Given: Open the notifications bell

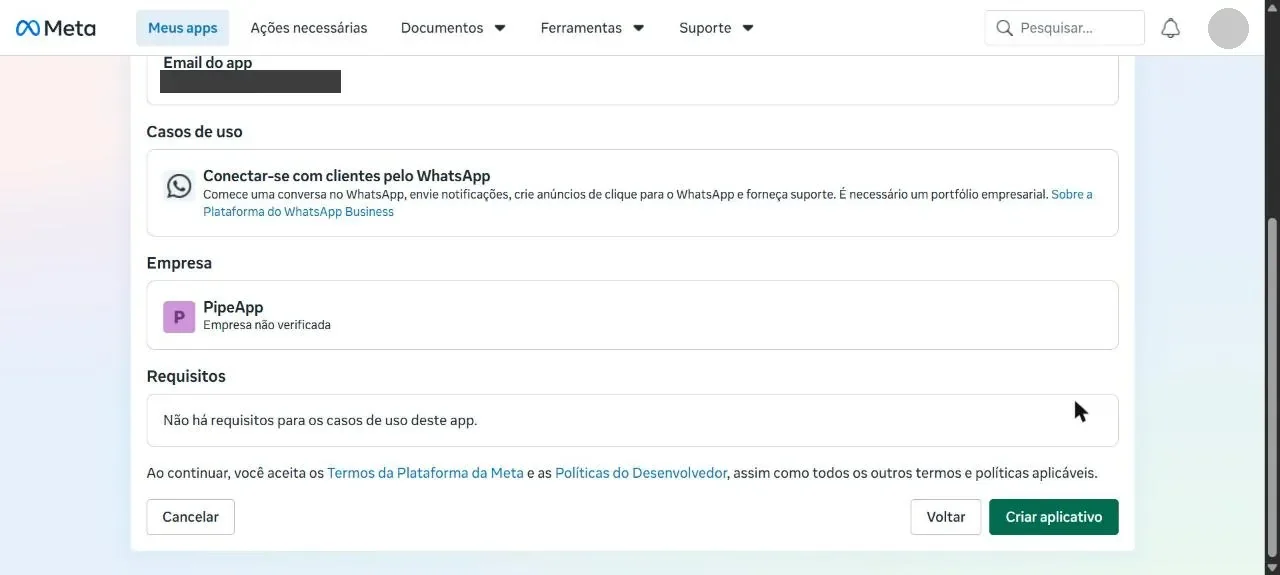Looking at the screenshot, I should click(x=1171, y=28).
